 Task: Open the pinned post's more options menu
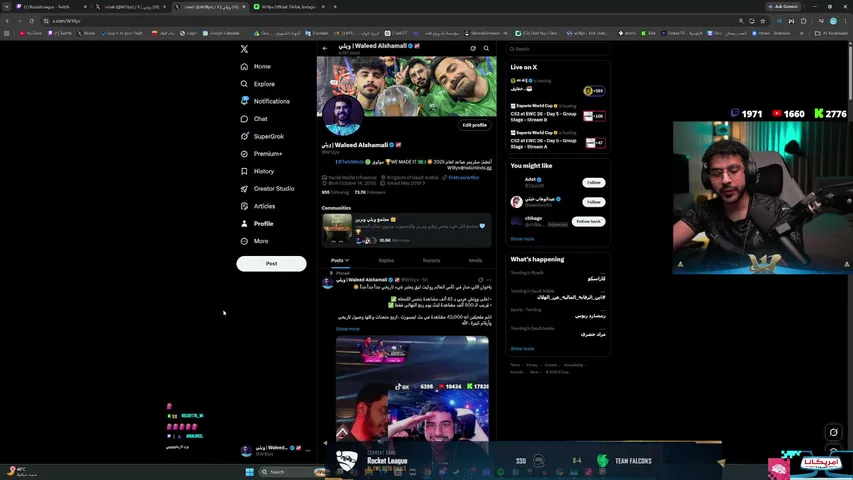[x=489, y=280]
